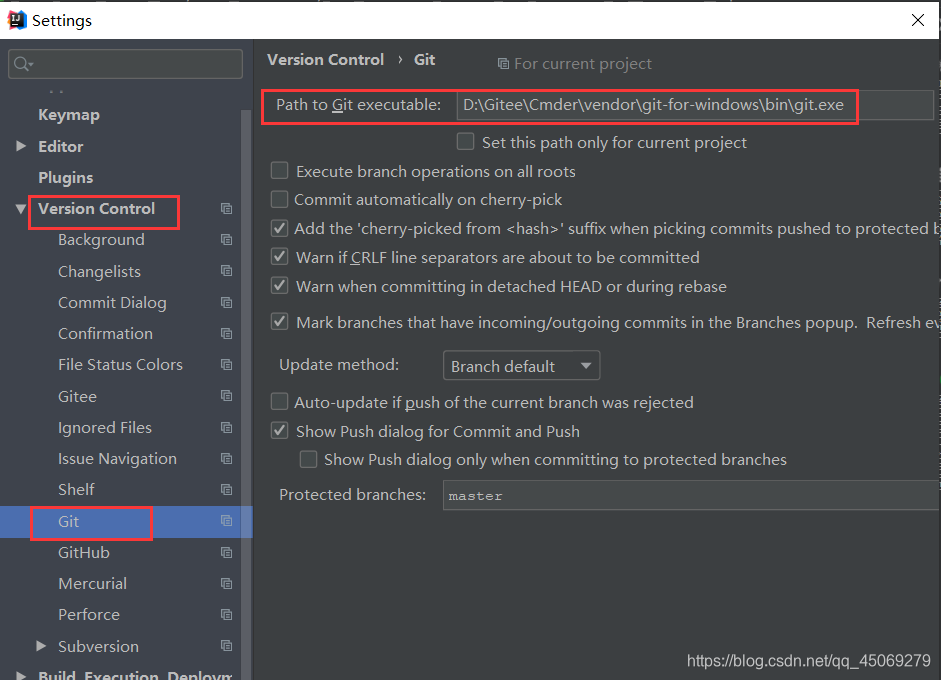
Task: Expand the Subversion node
Action: (x=41, y=646)
